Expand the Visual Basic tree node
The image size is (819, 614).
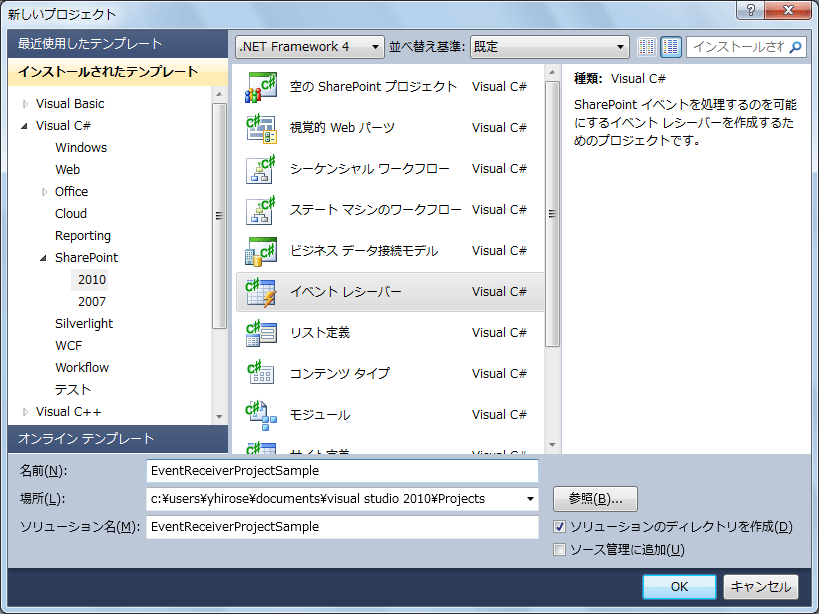pyautogui.click(x=25, y=104)
